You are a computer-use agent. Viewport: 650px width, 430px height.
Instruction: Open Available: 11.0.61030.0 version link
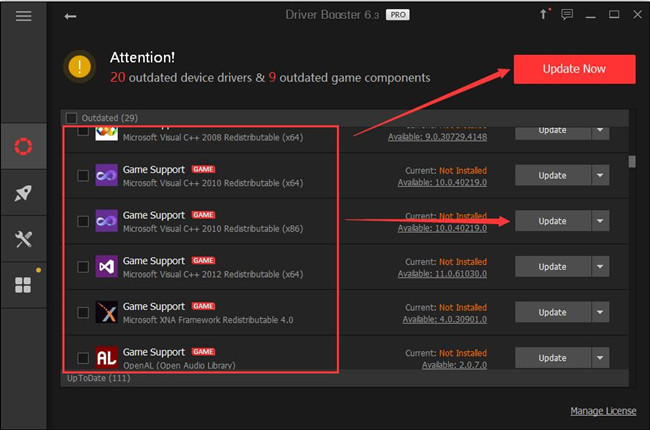point(442,274)
